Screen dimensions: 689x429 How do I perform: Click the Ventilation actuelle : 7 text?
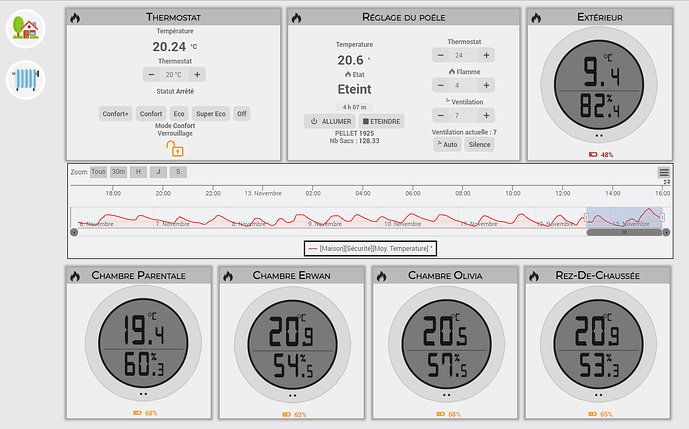[464, 132]
